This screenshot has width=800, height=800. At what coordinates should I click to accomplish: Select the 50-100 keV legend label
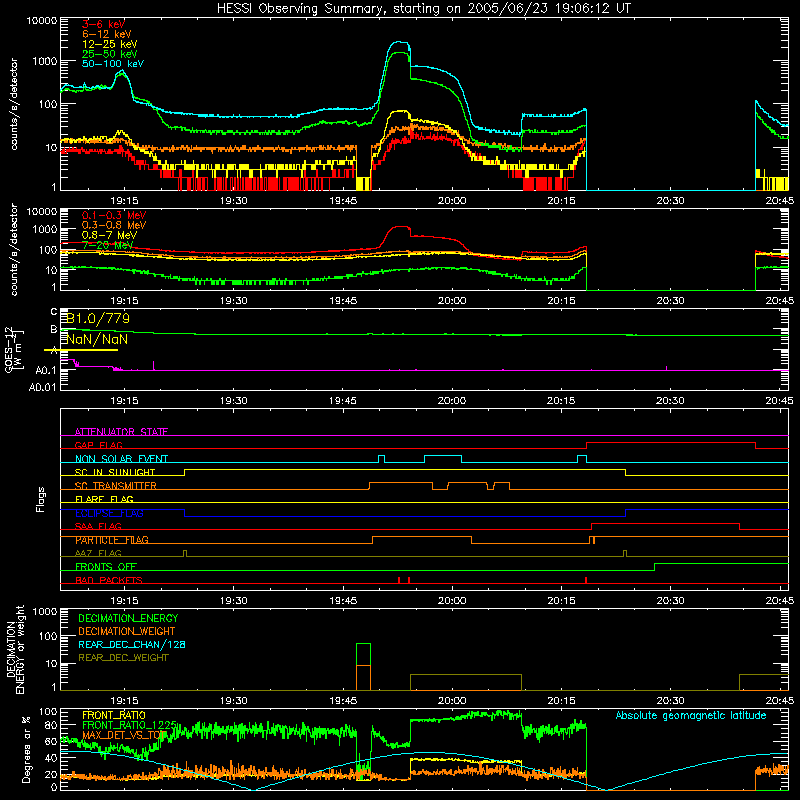point(113,64)
